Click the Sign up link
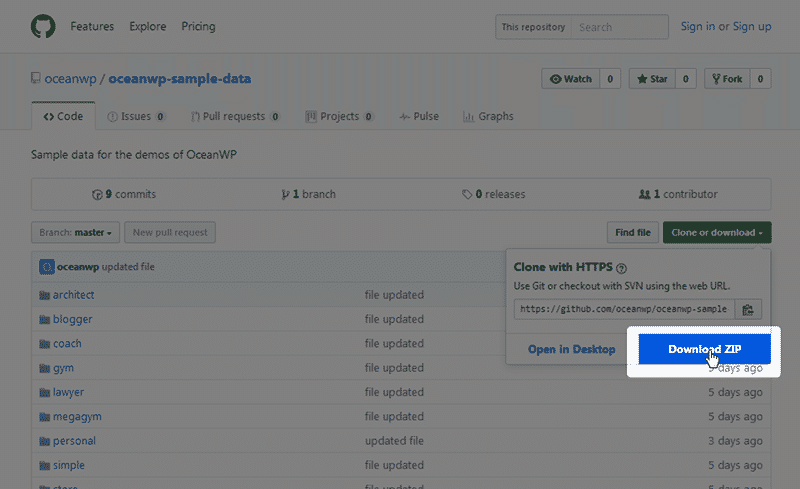This screenshot has width=800, height=489. tap(752, 27)
